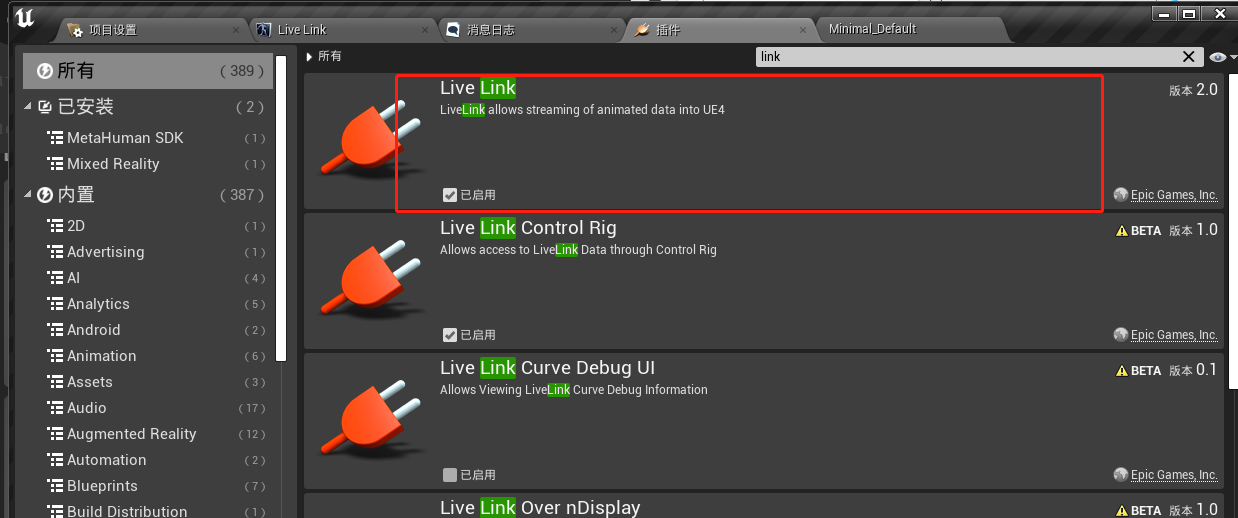The image size is (1238, 518).
Task: Disable Live Link Control Rig checkbox
Action: point(450,335)
